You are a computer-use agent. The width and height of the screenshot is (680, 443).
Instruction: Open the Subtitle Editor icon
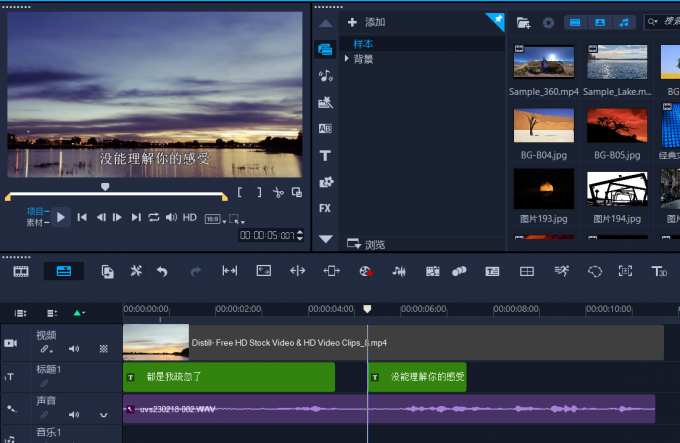coord(492,272)
